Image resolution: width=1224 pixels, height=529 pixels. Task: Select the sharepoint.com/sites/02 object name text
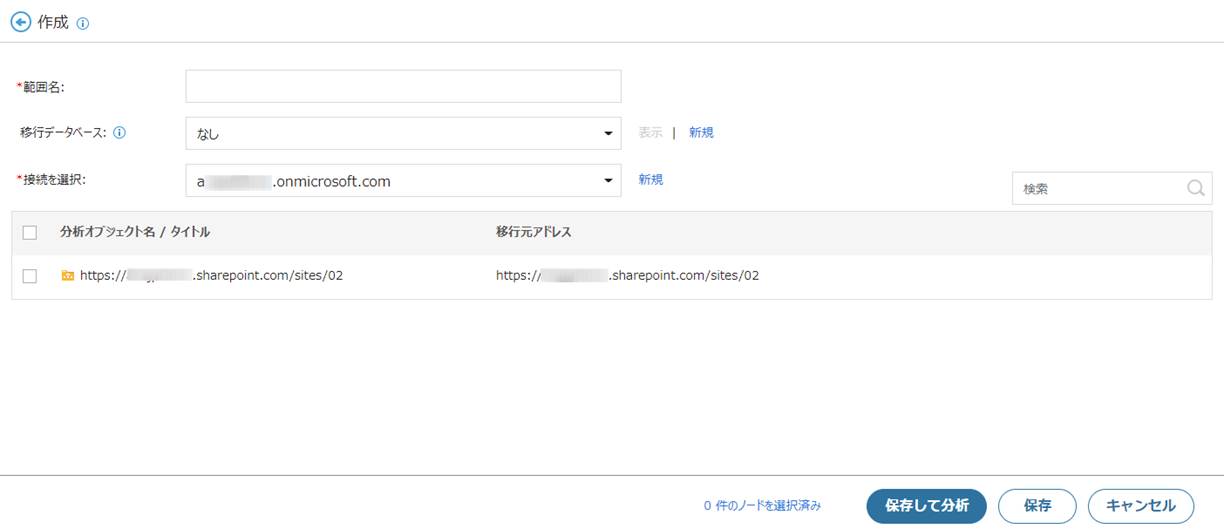[211, 275]
